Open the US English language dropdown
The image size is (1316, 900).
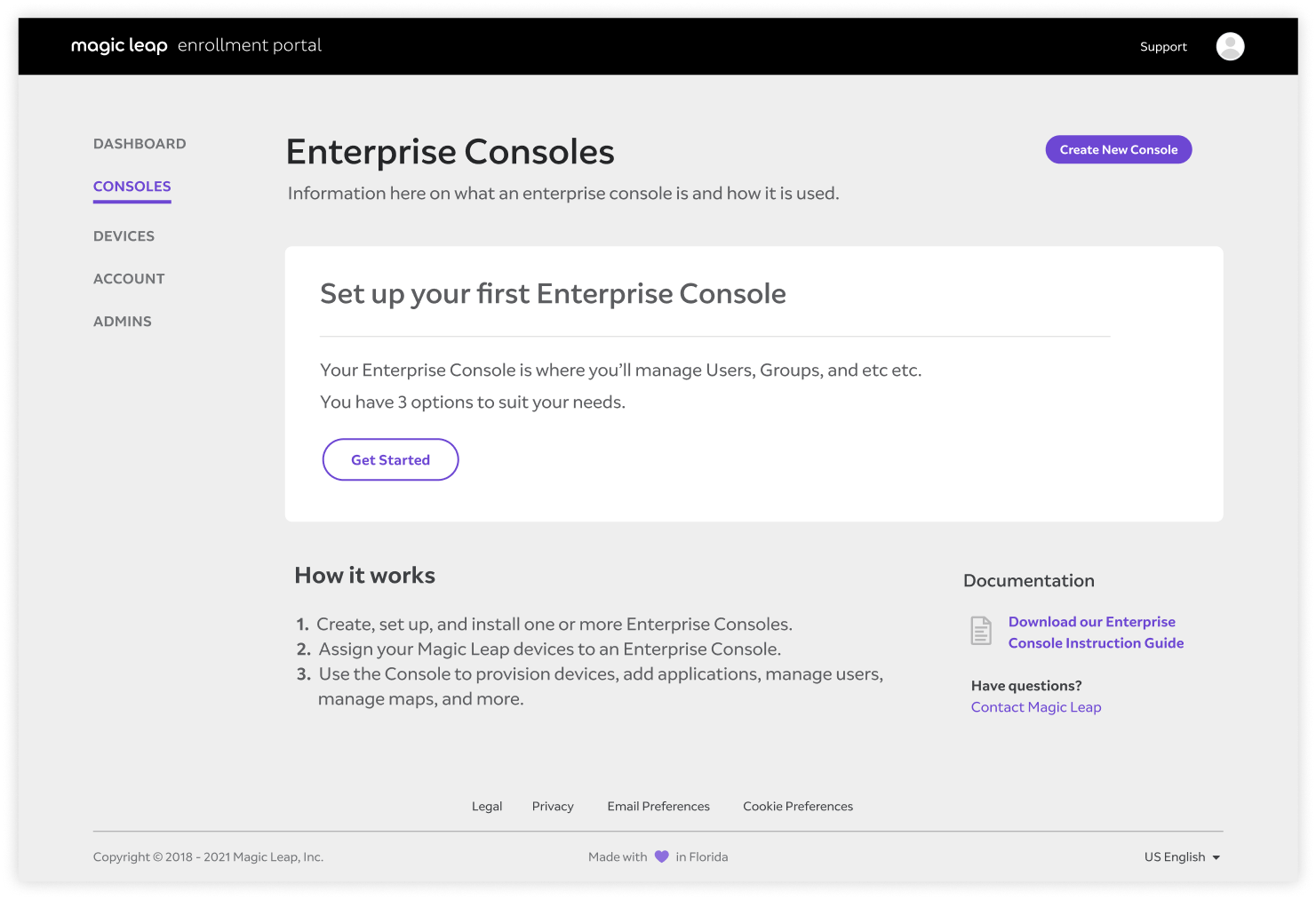[1175, 856]
